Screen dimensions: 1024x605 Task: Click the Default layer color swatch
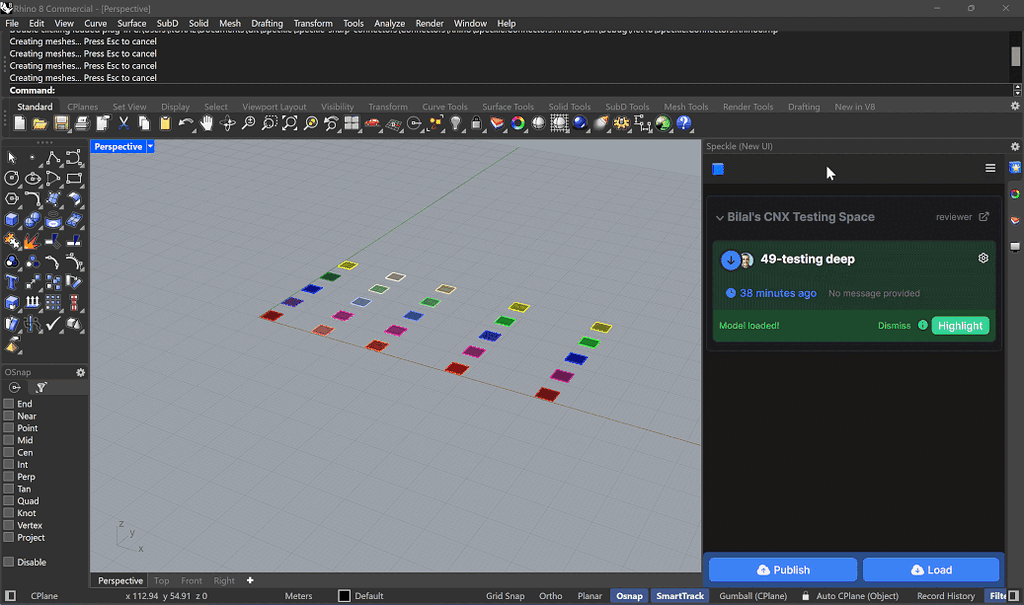coord(344,596)
